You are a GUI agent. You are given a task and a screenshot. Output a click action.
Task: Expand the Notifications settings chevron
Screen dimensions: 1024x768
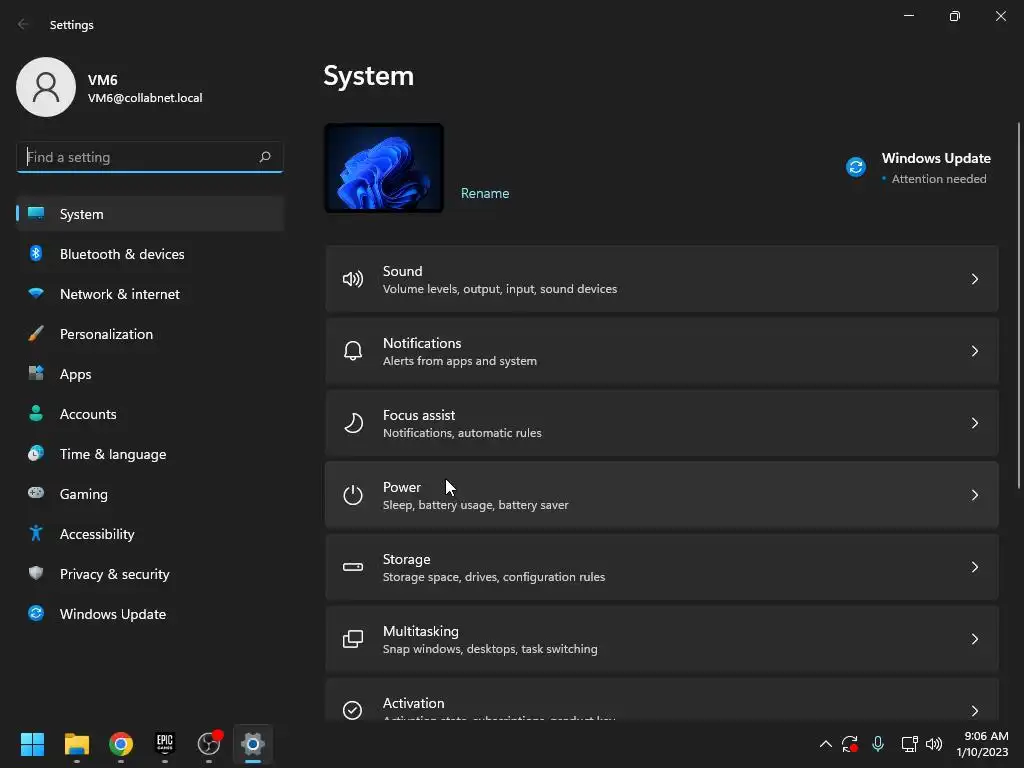[974, 351]
